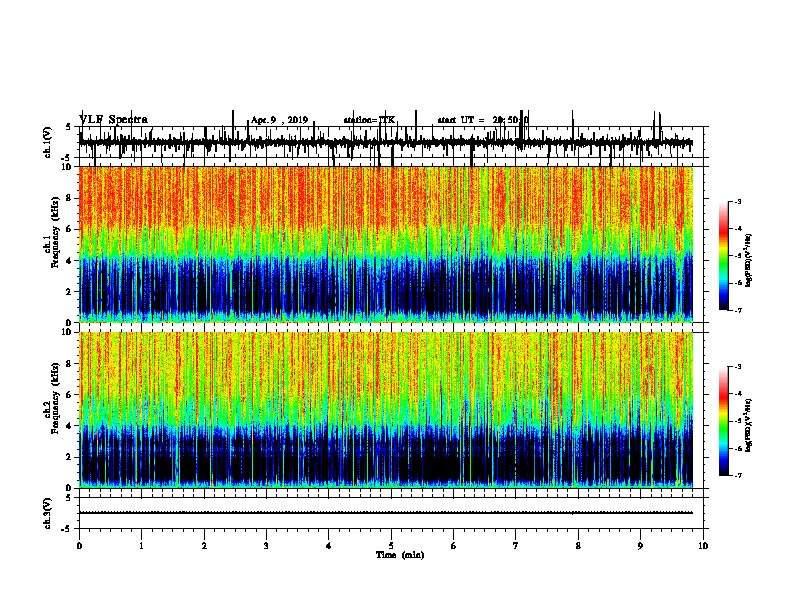The width and height of the screenshot is (792, 612).
Task: Click the "6" kHz tick of the ch.1 spectrogram
Action: (x=70, y=229)
